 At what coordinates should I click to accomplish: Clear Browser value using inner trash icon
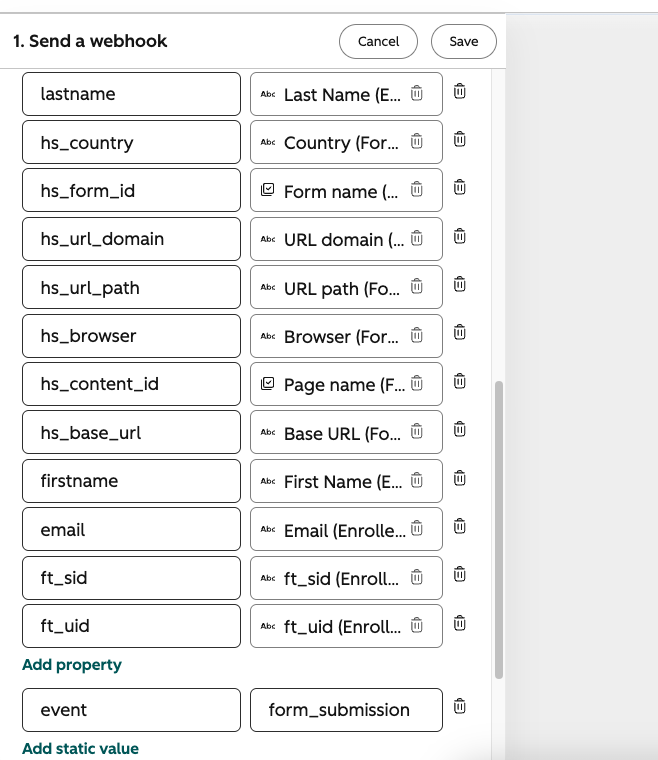[417, 335]
